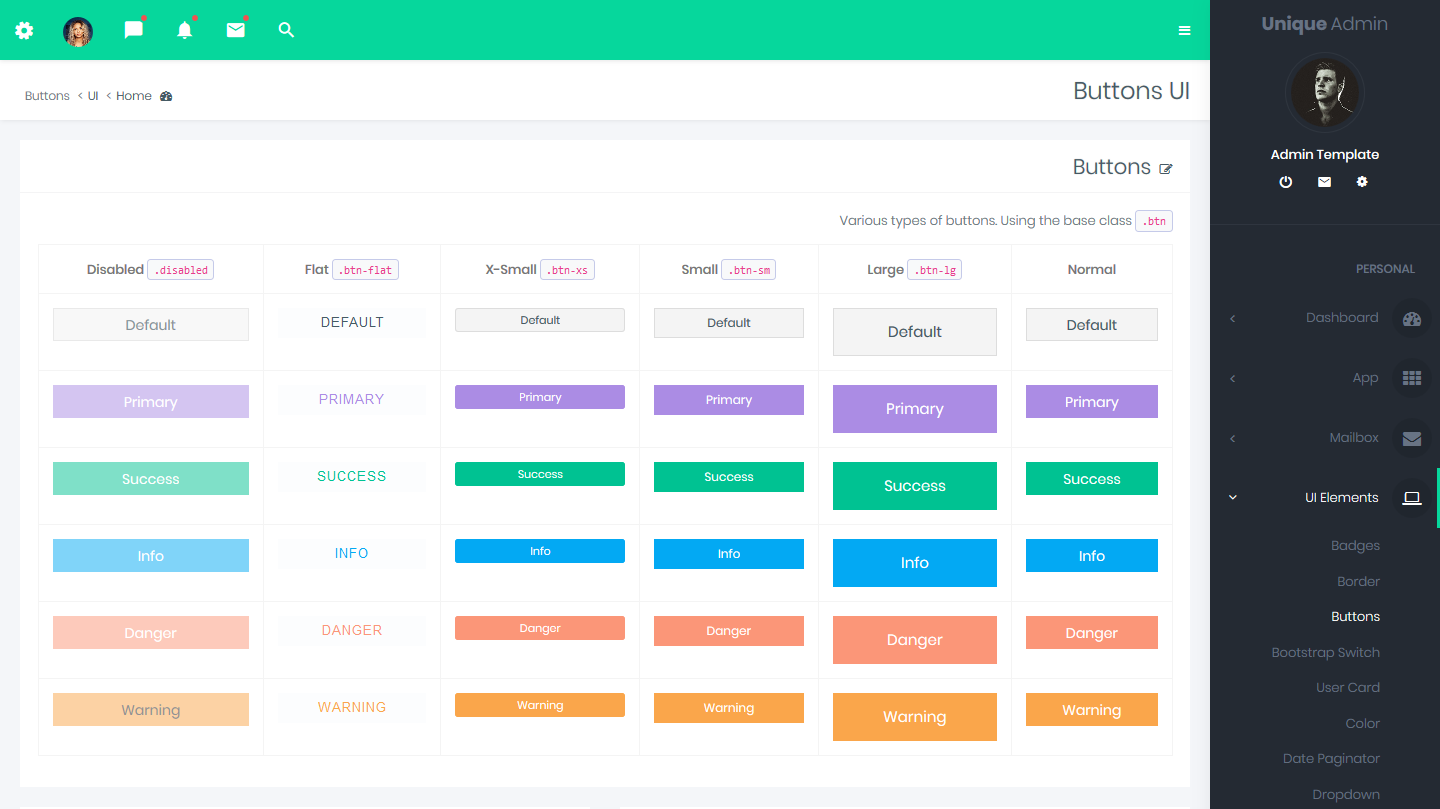Select the Dashboard speedometer icon in the sidebar
Screen dimensions: 1440x809
tap(1411, 318)
